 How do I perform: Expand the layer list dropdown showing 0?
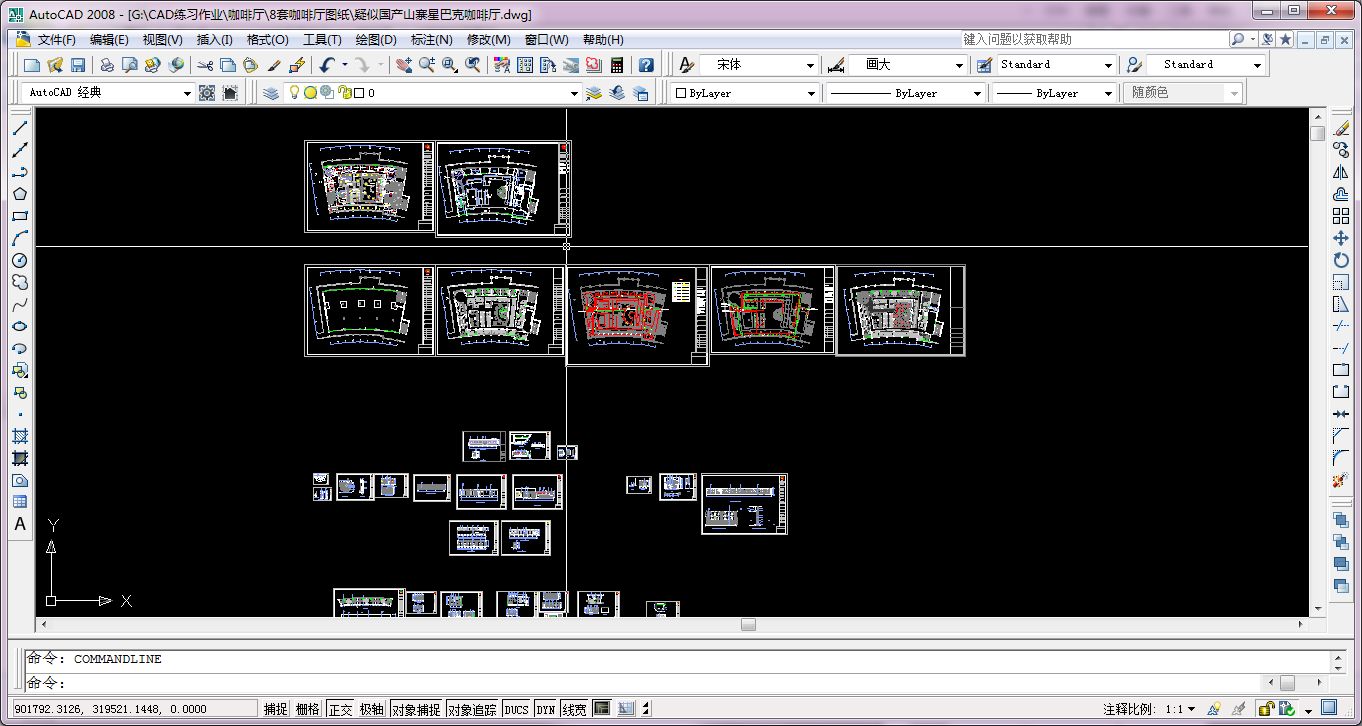(574, 93)
